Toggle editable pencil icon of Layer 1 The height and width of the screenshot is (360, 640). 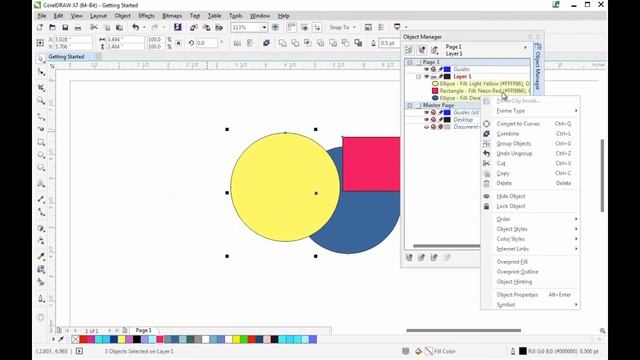point(440,76)
